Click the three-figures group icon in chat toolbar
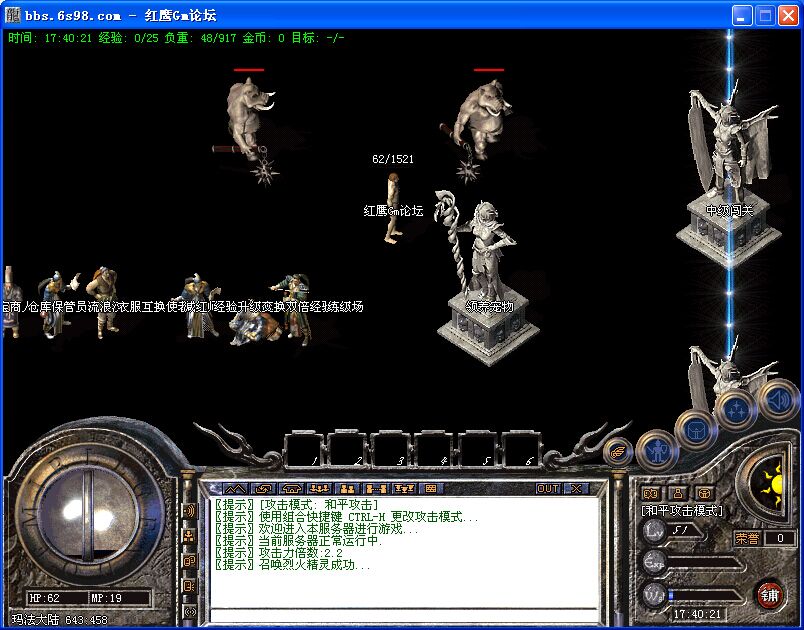 [319, 489]
